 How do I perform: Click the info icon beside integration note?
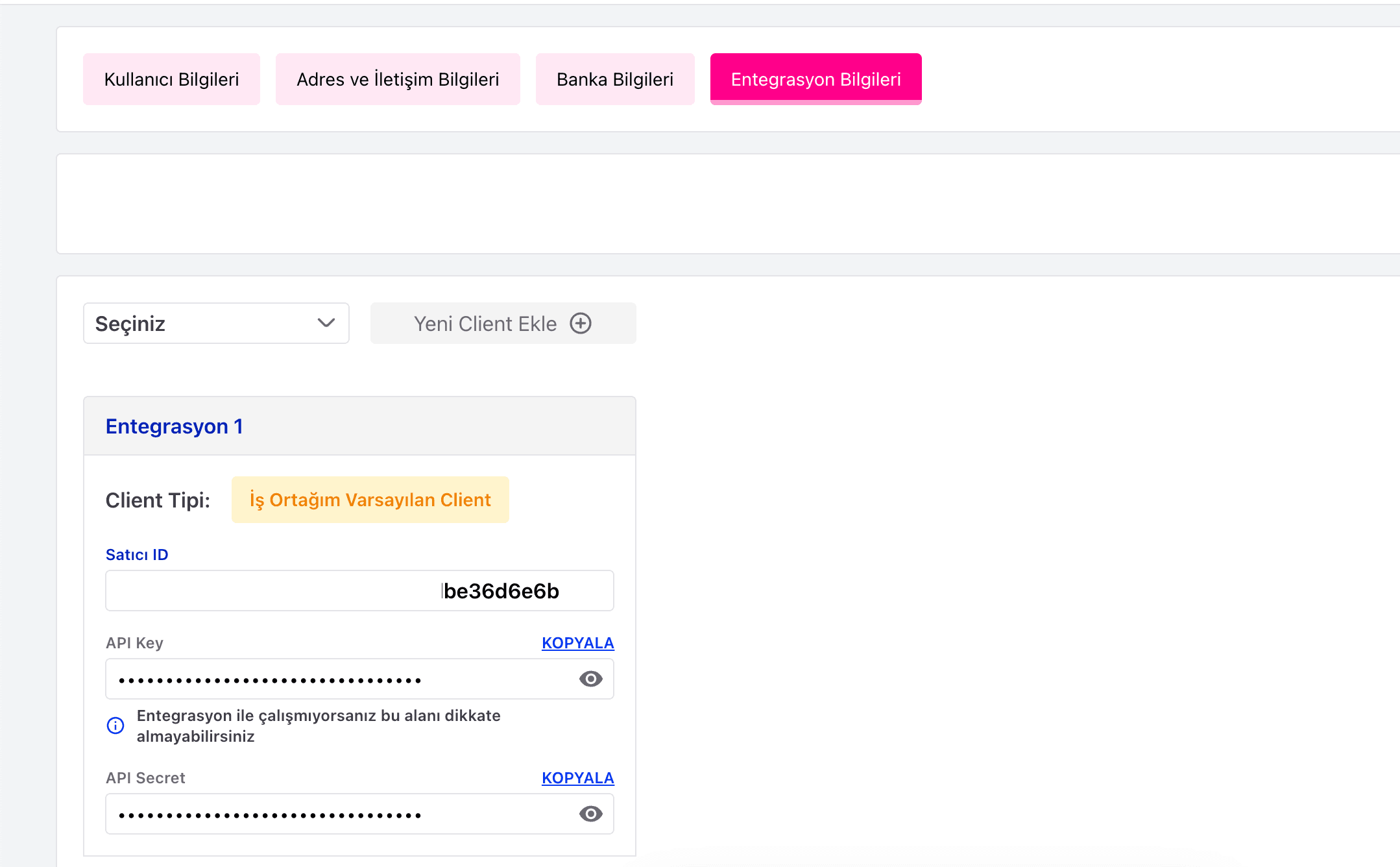click(115, 726)
